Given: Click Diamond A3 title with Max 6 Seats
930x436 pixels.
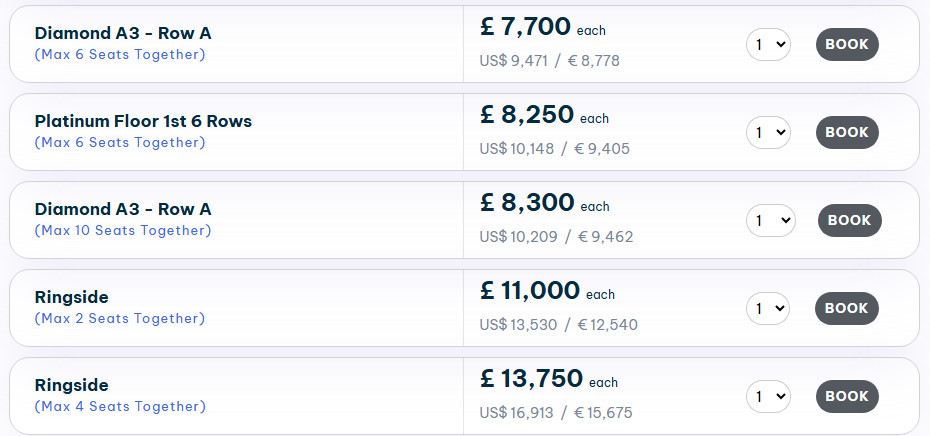Looking at the screenshot, I should point(123,34).
